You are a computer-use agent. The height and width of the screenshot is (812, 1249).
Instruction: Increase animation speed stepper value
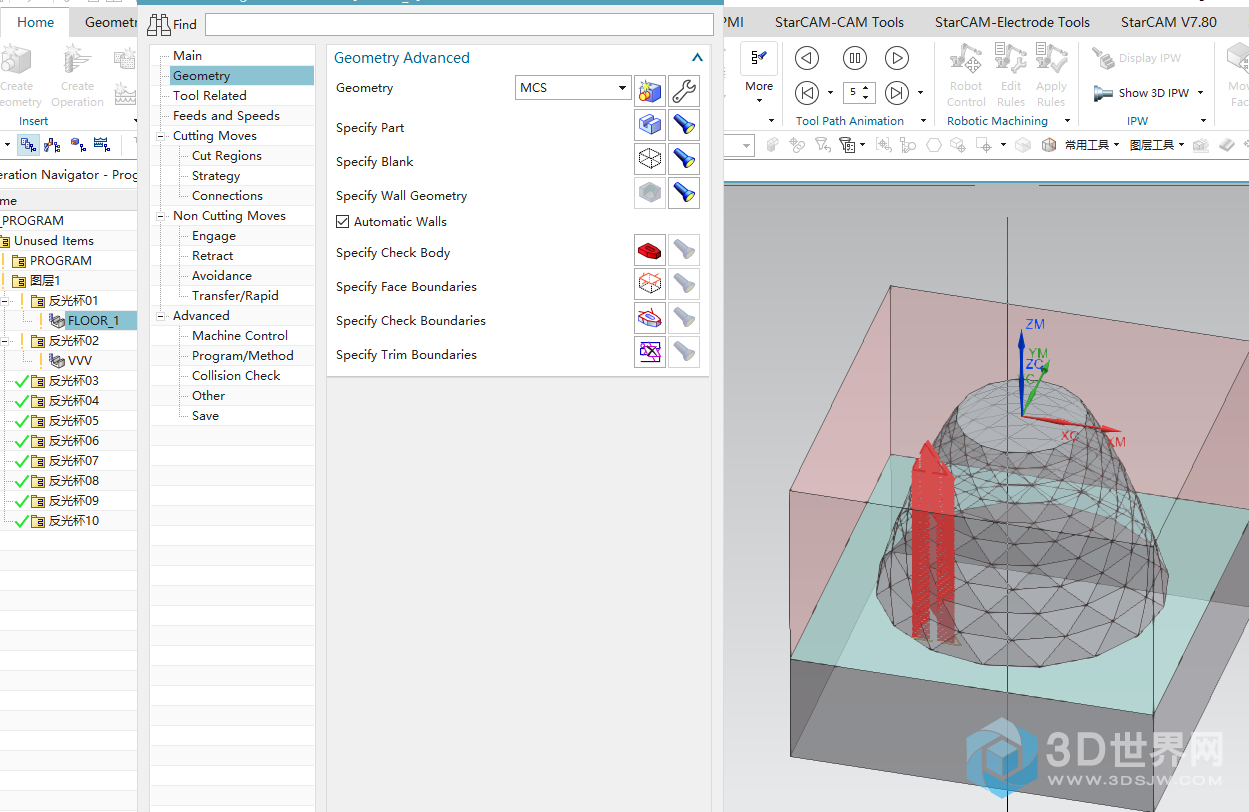[x=867, y=88]
